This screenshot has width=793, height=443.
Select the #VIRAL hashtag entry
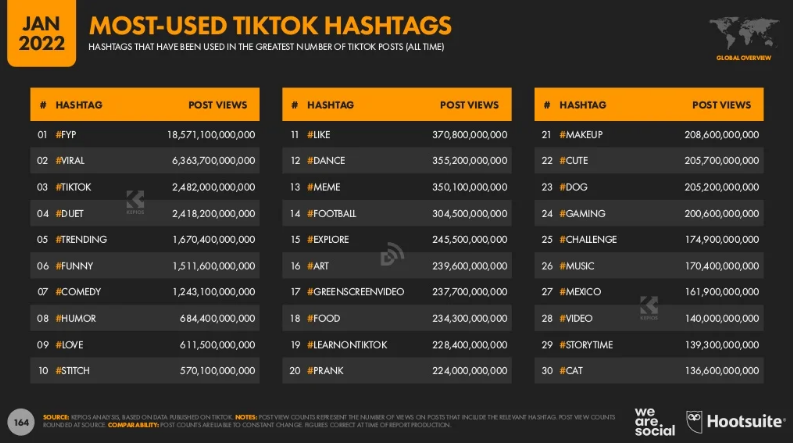[70, 160]
